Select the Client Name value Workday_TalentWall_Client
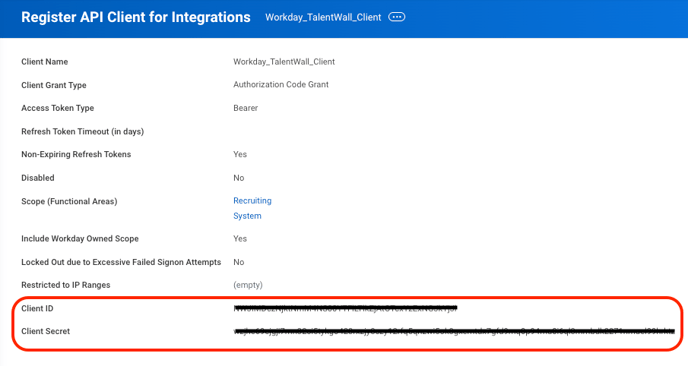This screenshot has height=366, width=688. click(x=284, y=62)
